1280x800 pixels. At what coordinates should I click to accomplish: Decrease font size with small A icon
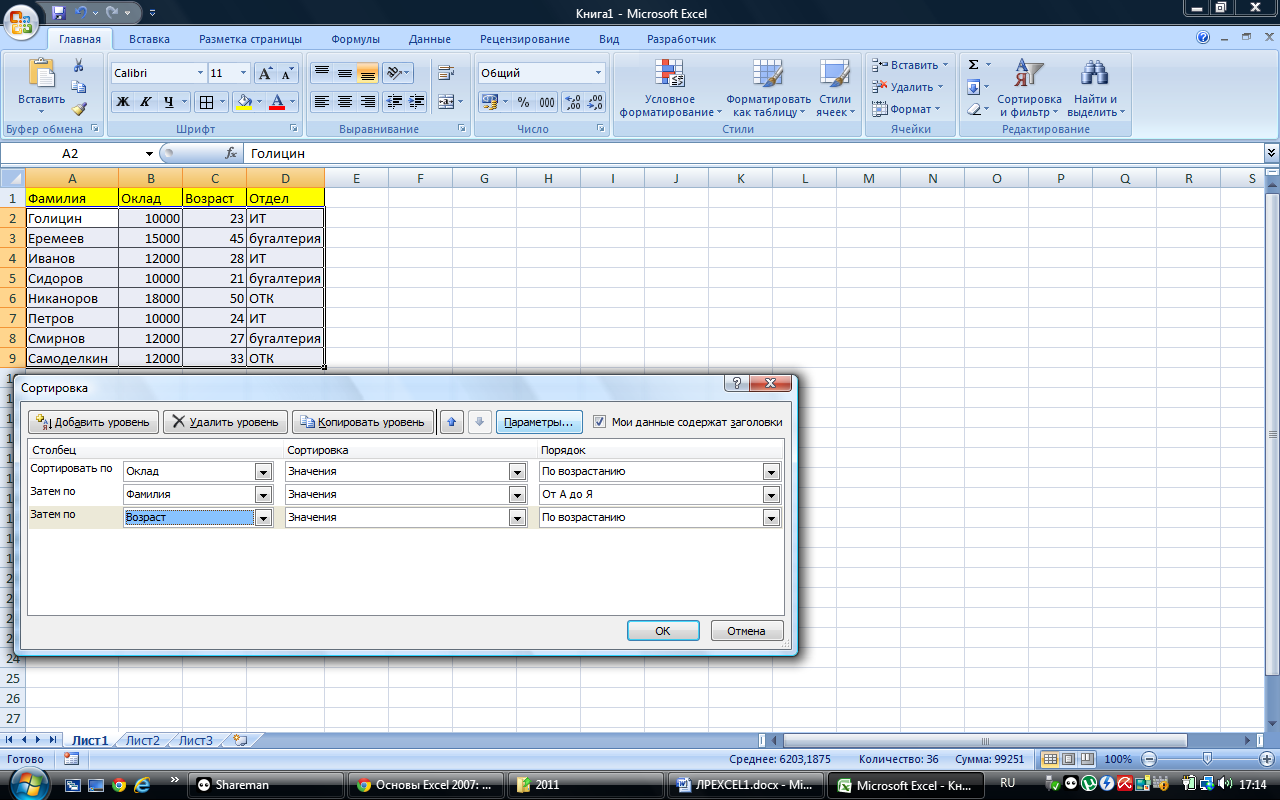click(288, 73)
